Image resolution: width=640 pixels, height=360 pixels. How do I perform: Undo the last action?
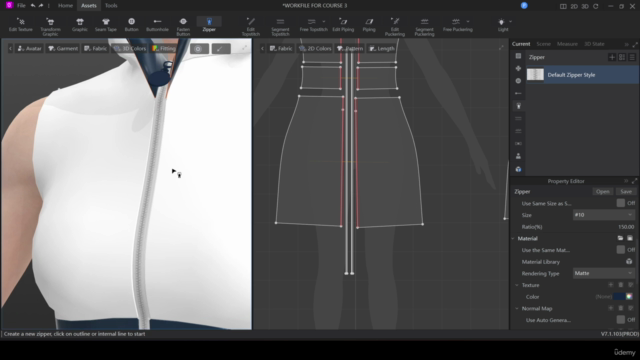[33, 6]
